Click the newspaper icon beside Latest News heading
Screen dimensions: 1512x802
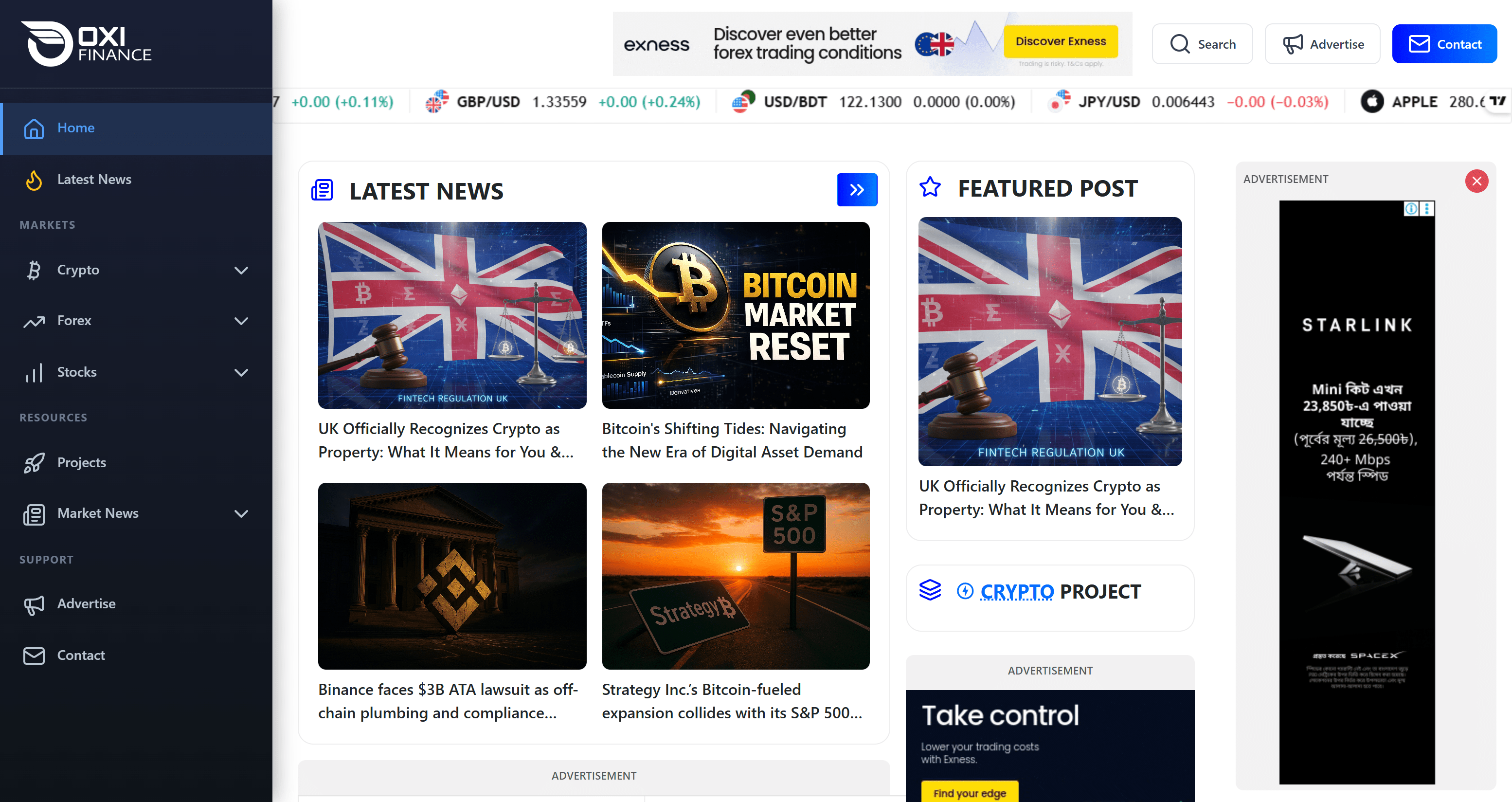(x=322, y=190)
